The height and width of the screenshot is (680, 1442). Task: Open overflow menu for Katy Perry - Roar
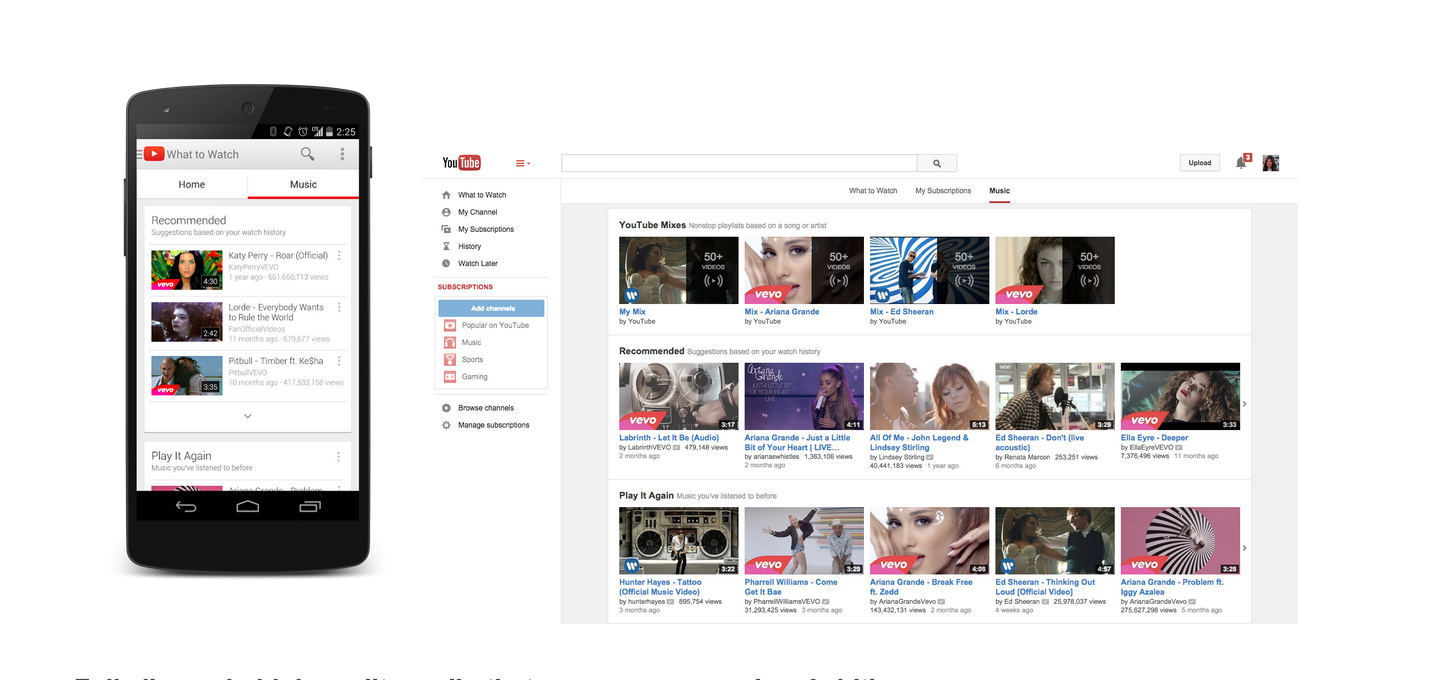(x=339, y=256)
